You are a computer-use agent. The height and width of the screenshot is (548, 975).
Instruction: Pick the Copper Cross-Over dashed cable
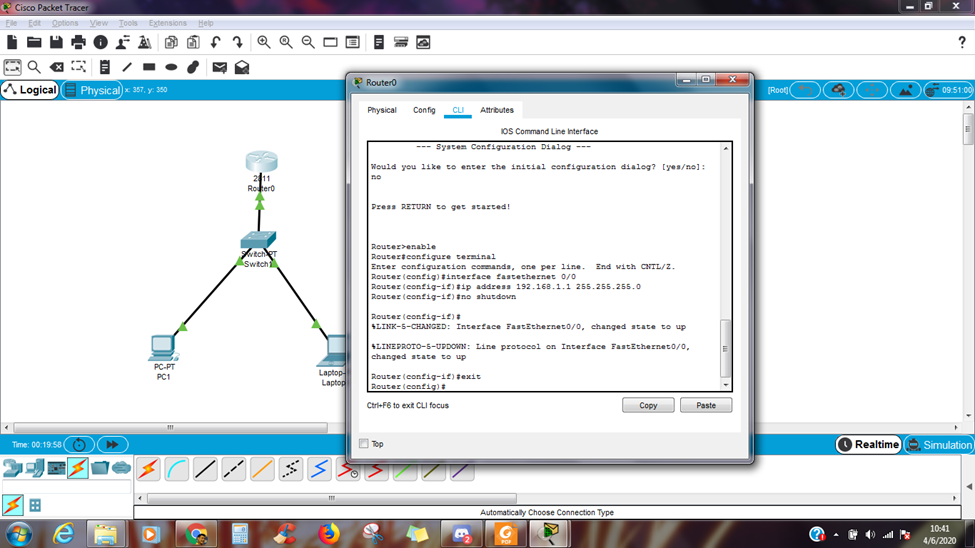tap(234, 470)
